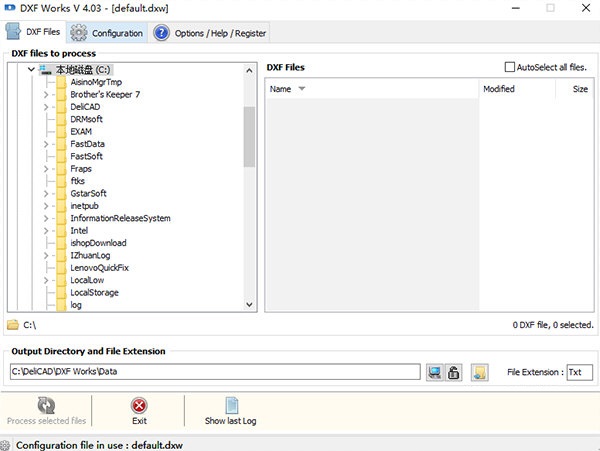Expand the Brother's Keeper 7 folder
Screen dimensions: 600x451
tap(46, 94)
